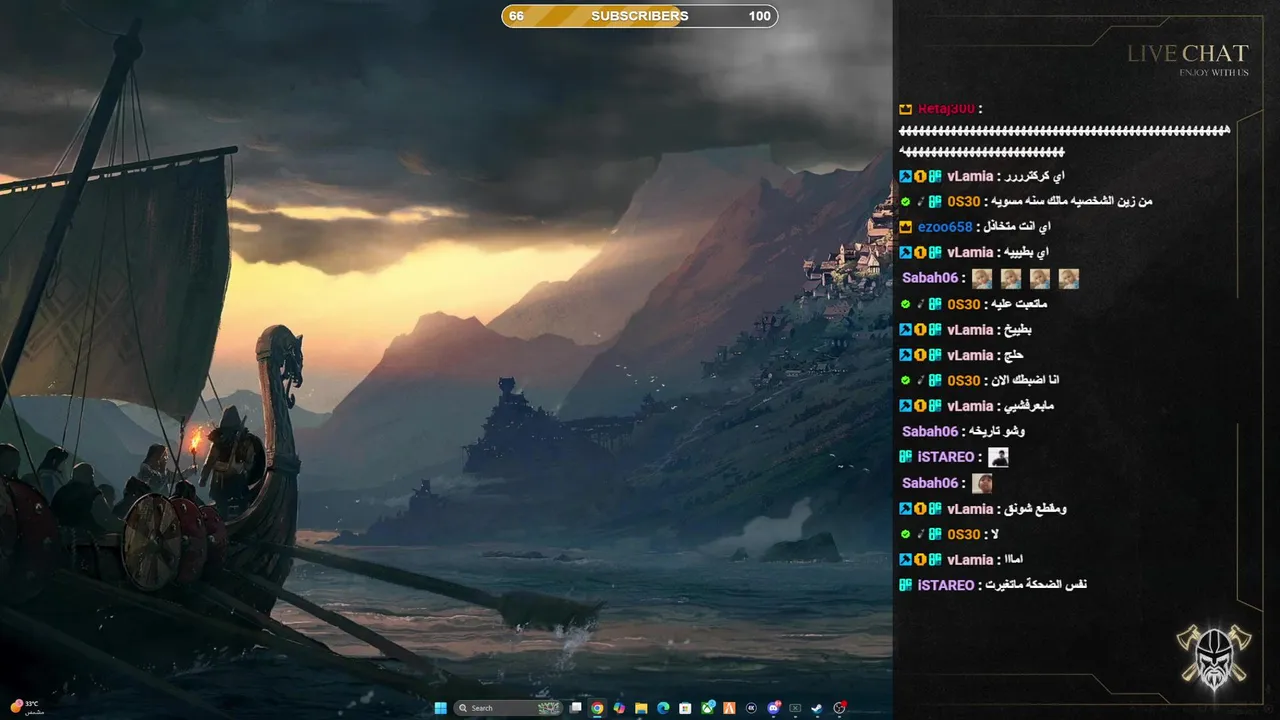Click the ezoo658 username in chat
This screenshot has width=1280, height=720.
point(945,227)
